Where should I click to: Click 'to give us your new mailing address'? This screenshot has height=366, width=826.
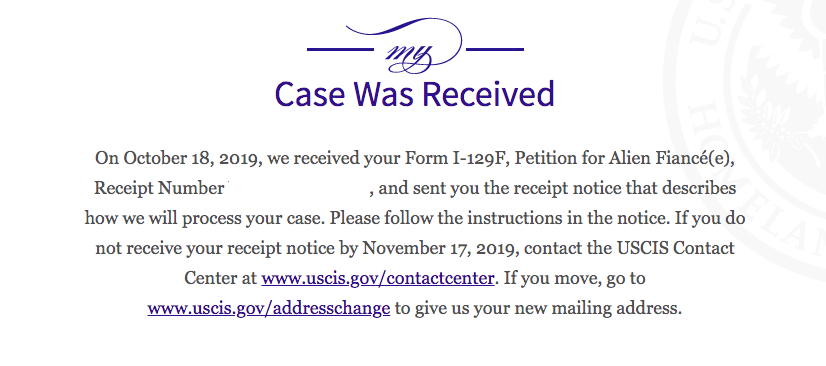point(538,308)
